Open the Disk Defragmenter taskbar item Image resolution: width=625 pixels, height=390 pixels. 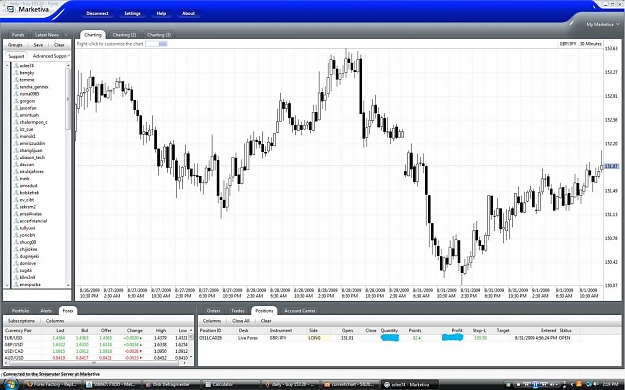[x=170, y=384]
